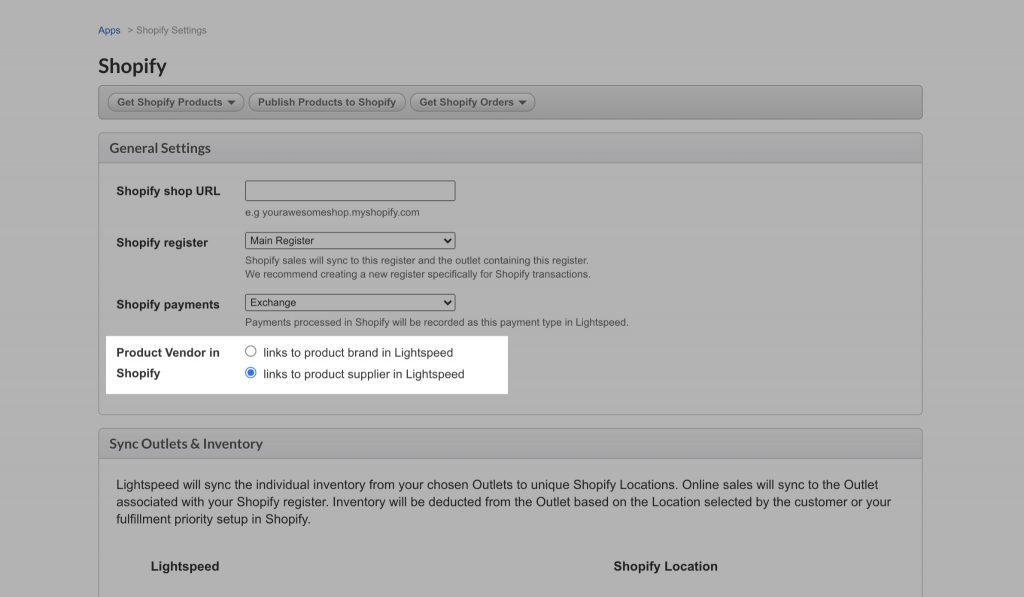The width and height of the screenshot is (1024, 597).
Task: Click the Shopify Location column heading
Action: coord(665,565)
